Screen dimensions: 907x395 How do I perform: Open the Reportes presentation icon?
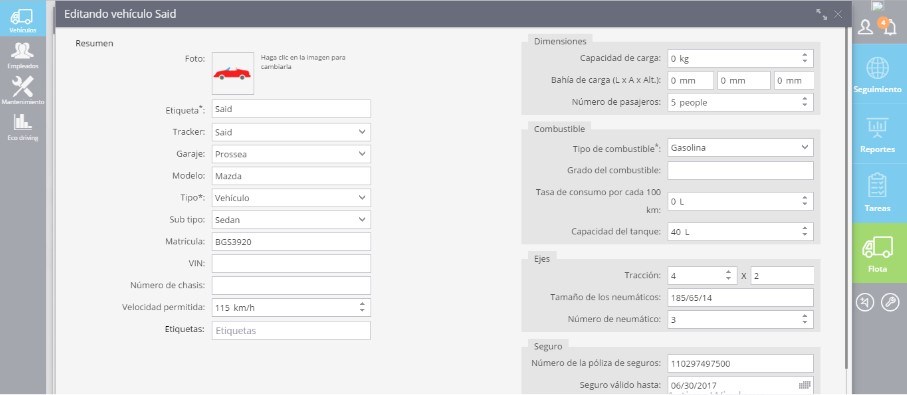coord(877,127)
